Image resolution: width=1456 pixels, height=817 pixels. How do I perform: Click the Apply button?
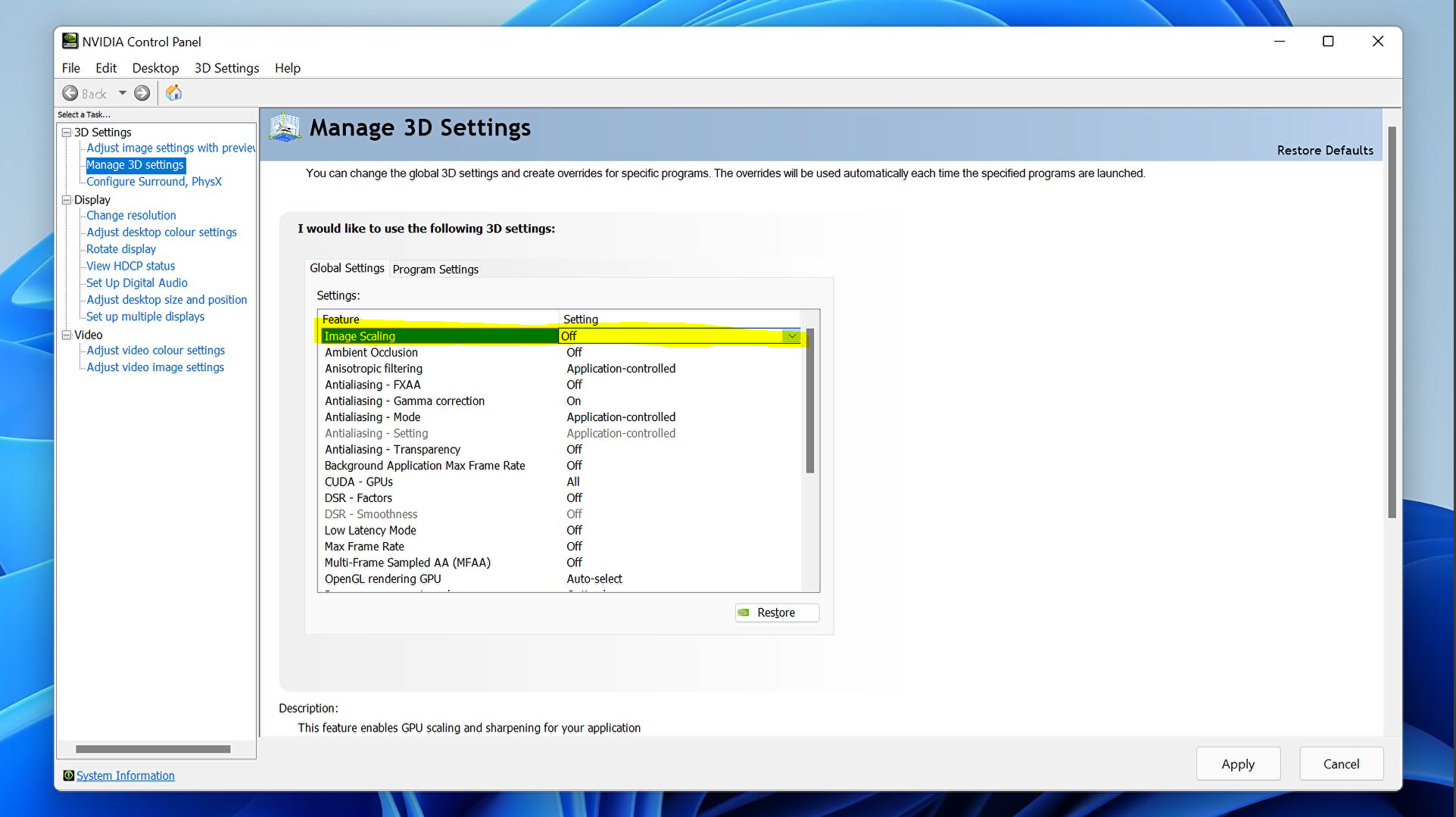(x=1238, y=764)
